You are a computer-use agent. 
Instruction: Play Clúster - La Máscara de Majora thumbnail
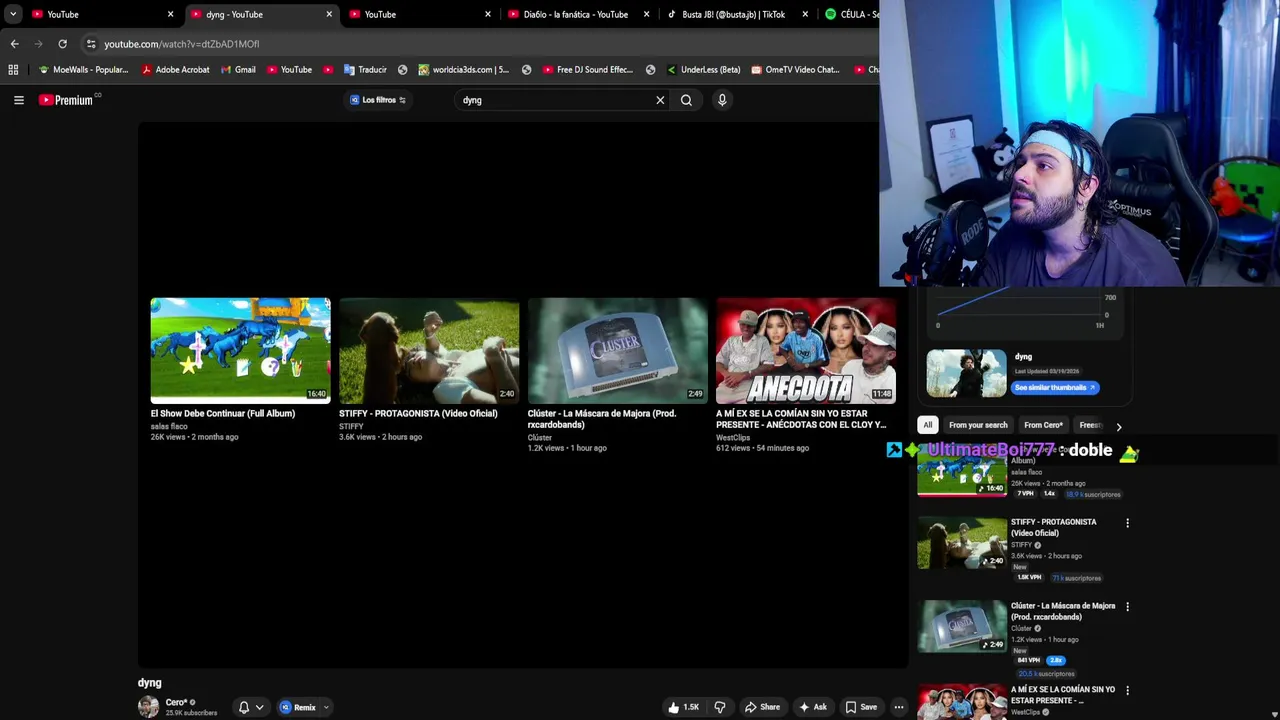(x=617, y=350)
